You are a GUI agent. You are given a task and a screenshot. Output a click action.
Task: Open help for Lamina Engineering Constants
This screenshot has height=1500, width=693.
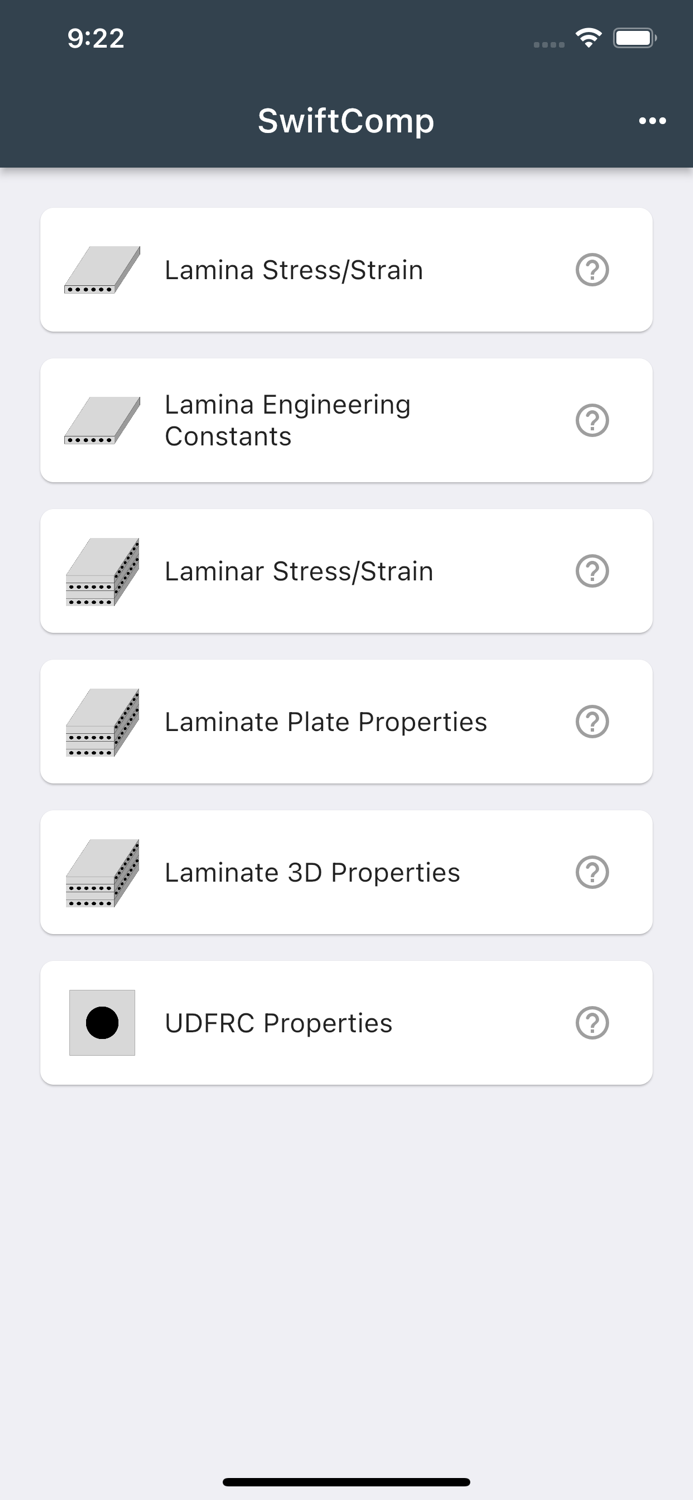[x=592, y=420]
